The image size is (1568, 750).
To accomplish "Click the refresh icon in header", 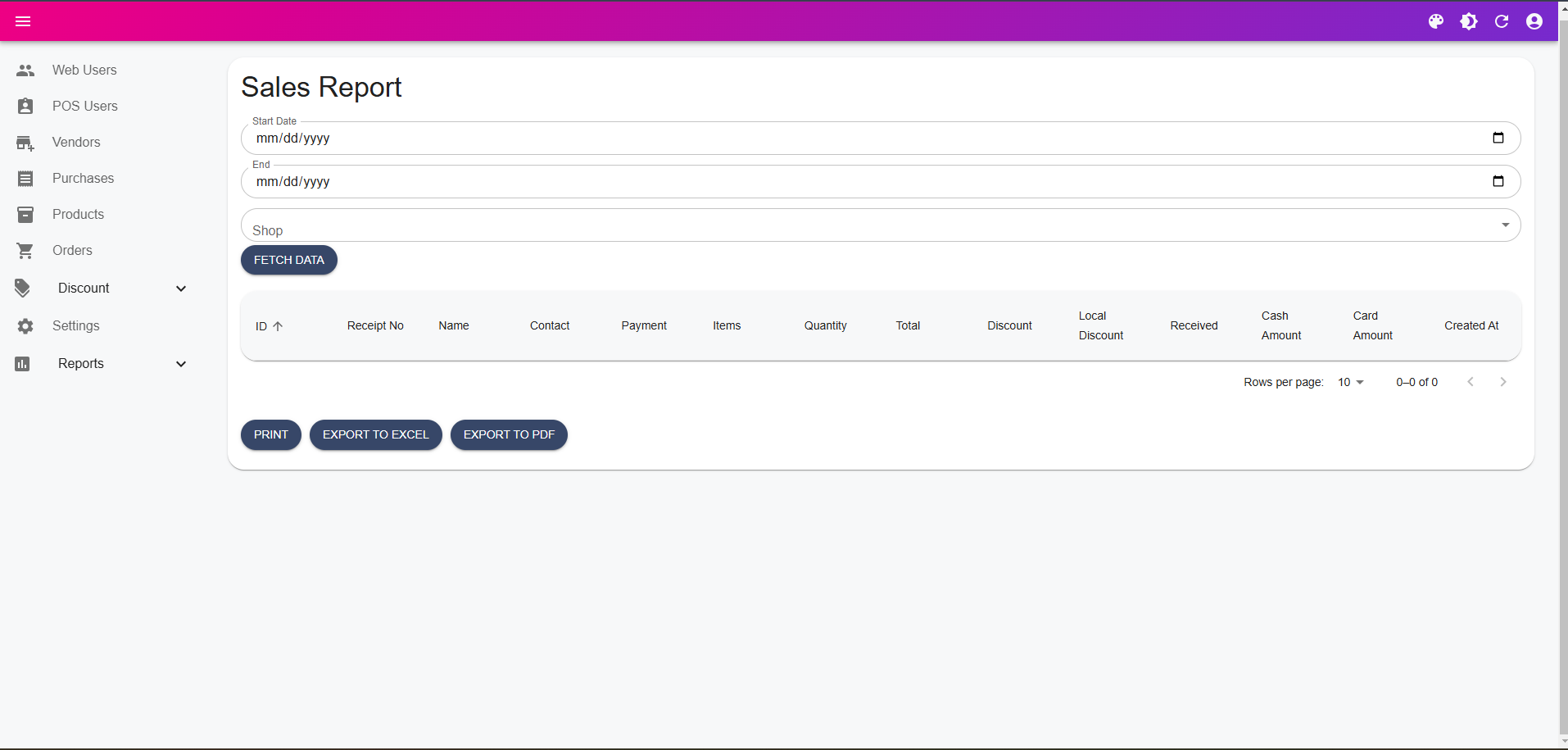I will [x=1502, y=21].
